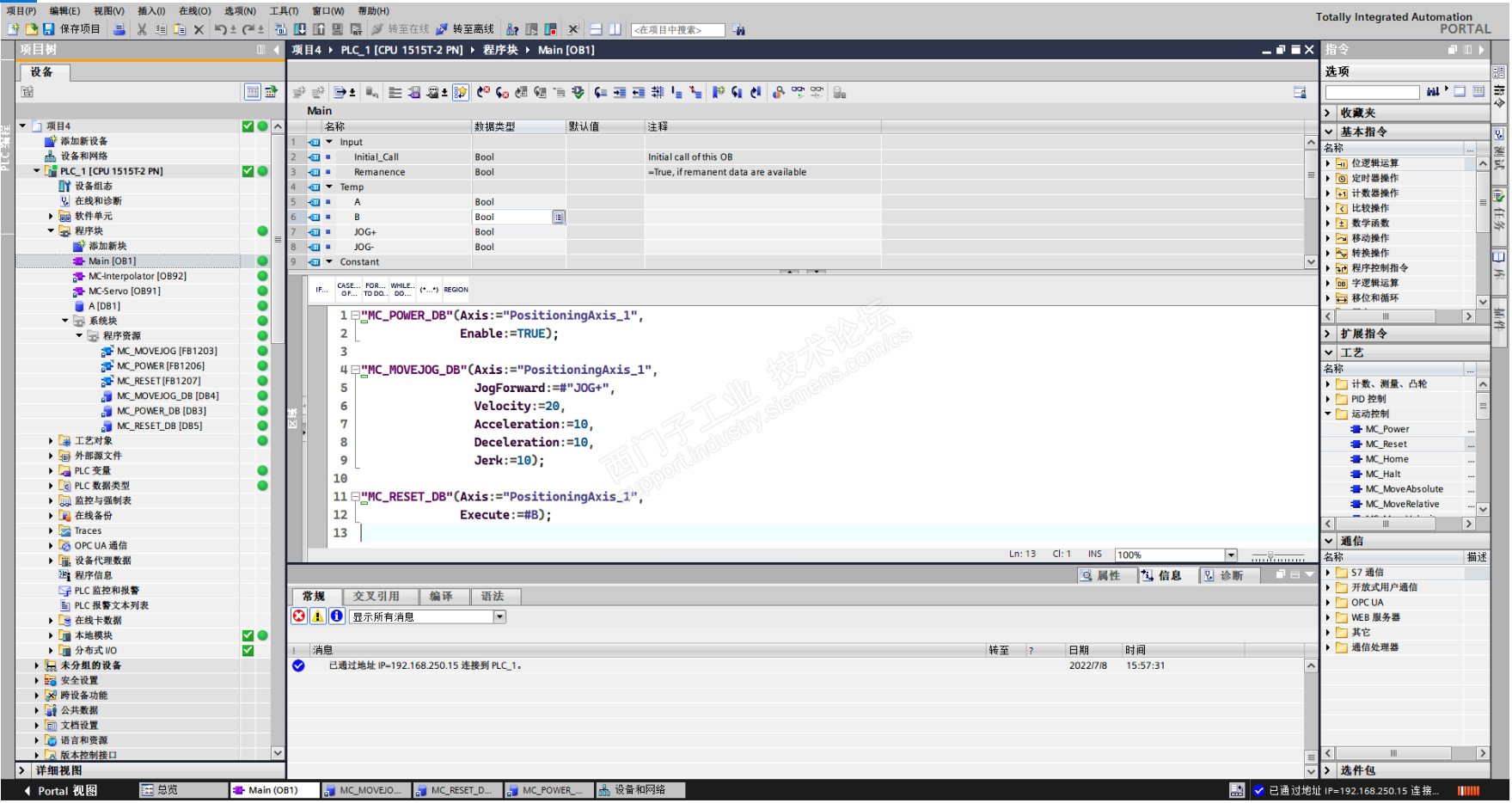Toggle the warning messages filter icon

click(318, 616)
